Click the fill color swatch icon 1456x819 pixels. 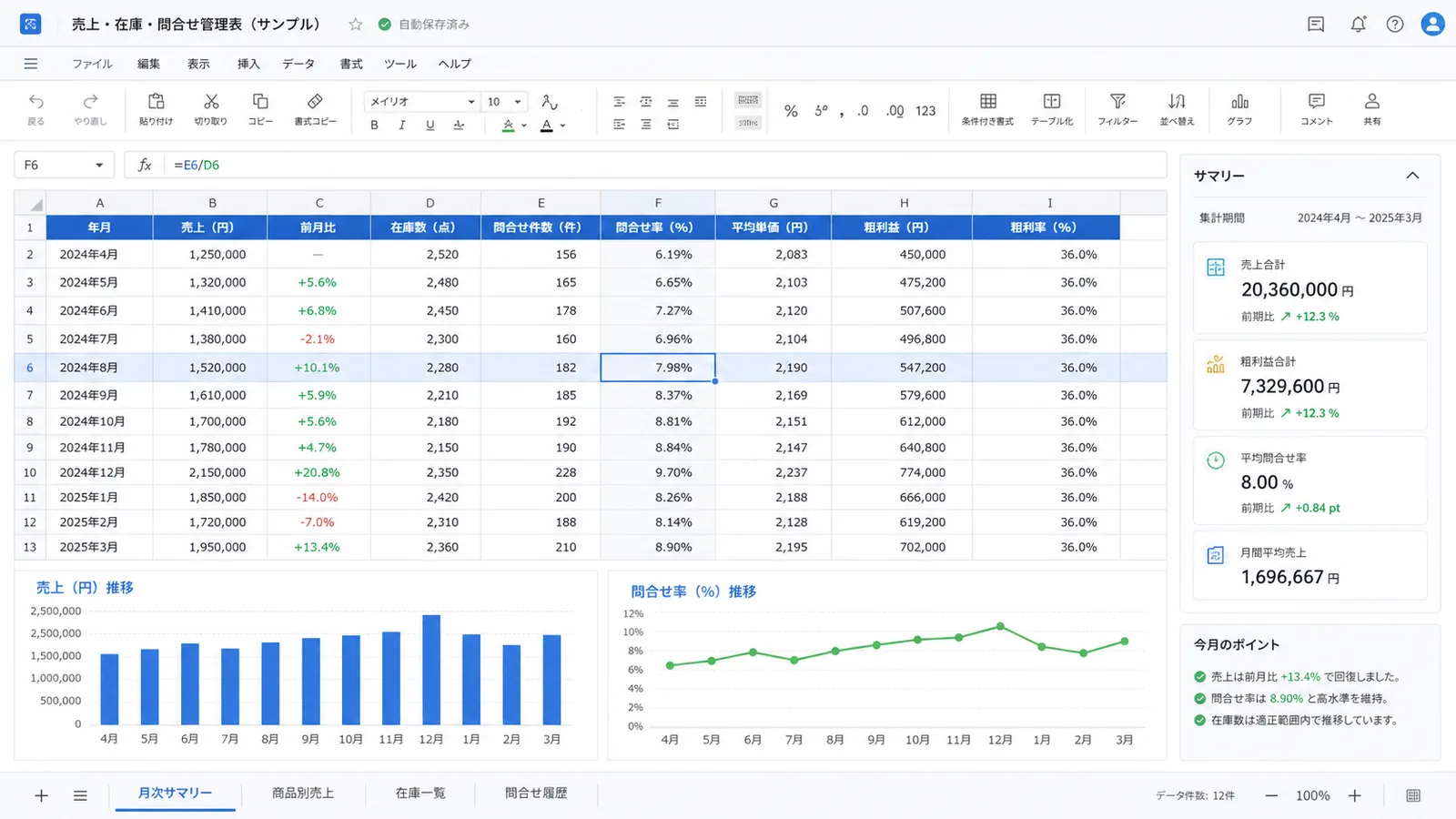[509, 126]
